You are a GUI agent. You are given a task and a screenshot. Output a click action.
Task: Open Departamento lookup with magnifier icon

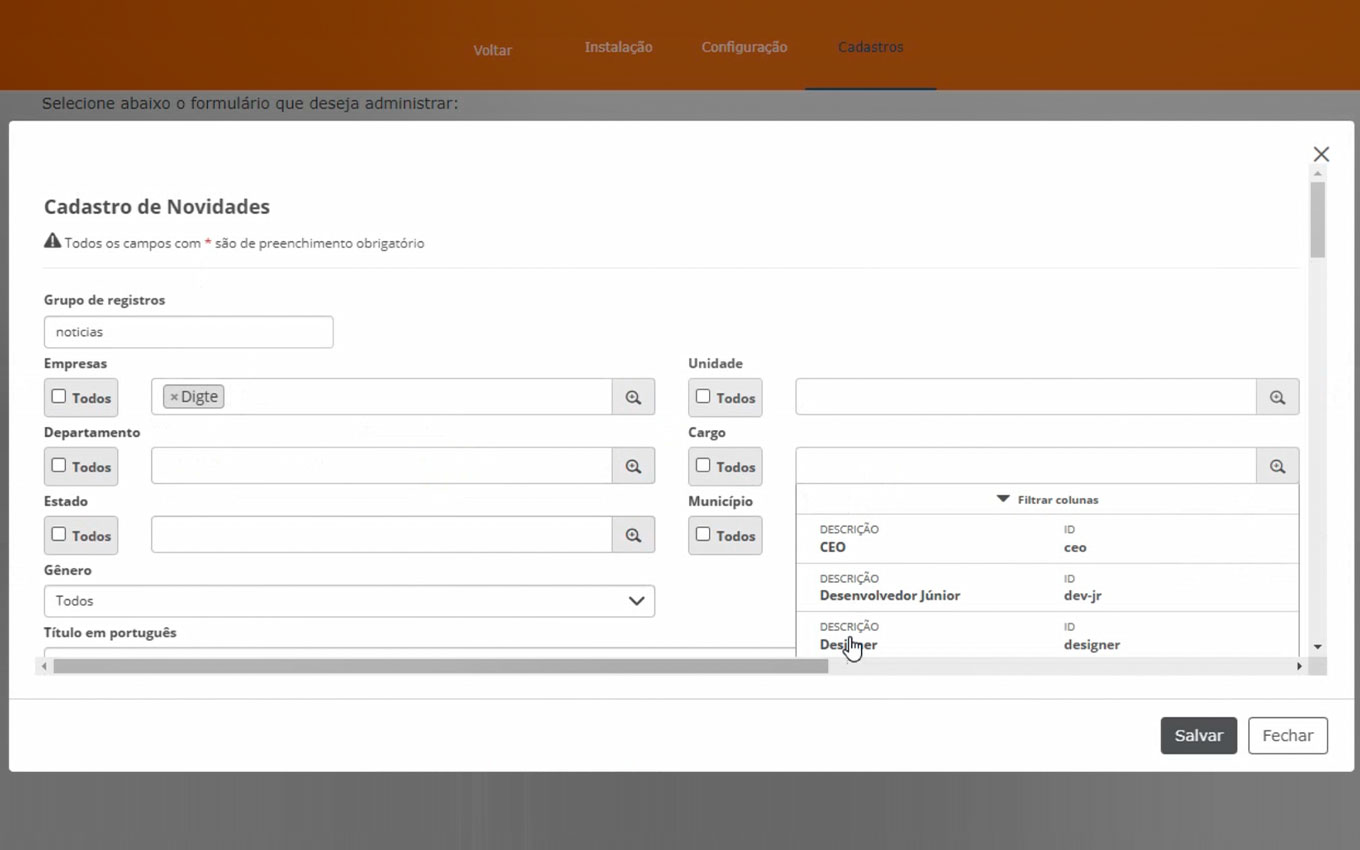tap(633, 466)
